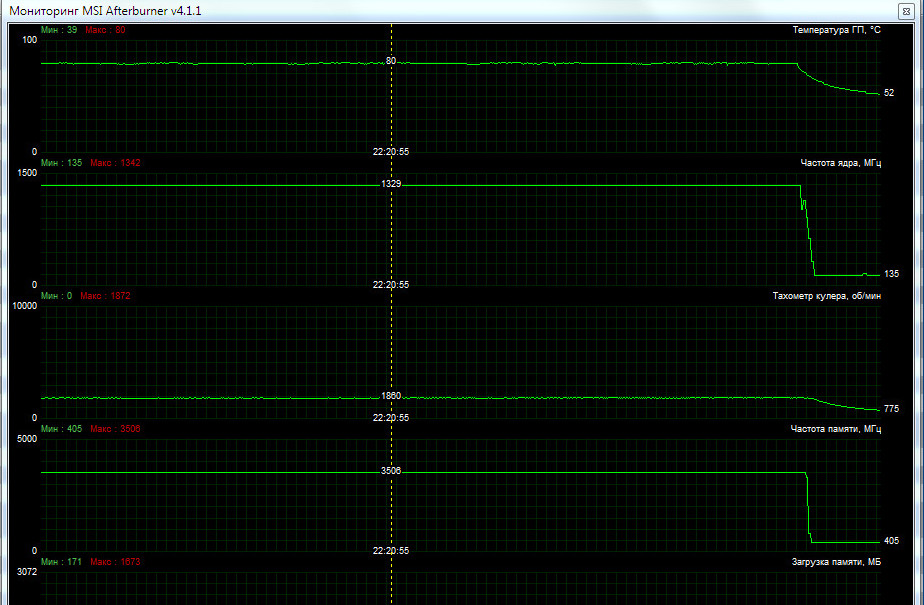Select the 'Частота памяти, МГц' graph label
Image resolution: width=924 pixels, height=605 pixels.
835,429
